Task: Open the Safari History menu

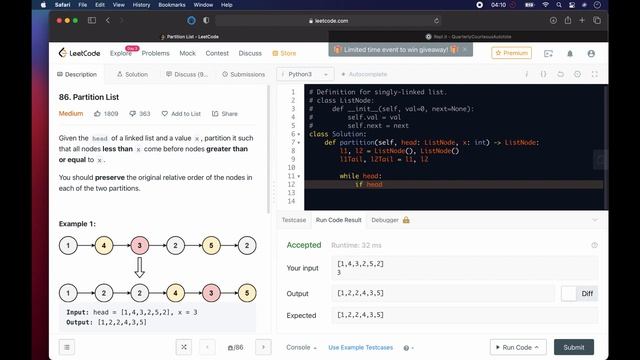Action: point(141,5)
